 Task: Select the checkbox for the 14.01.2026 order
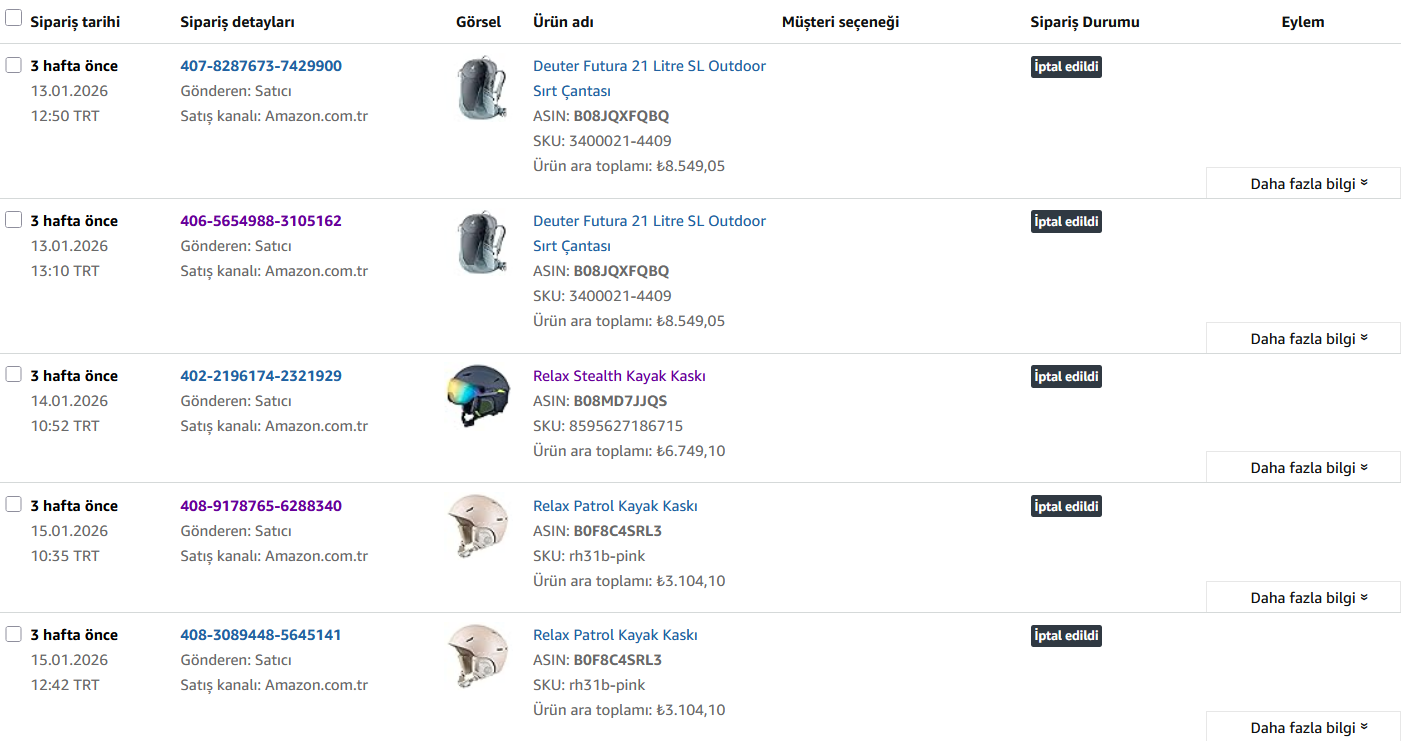click(14, 374)
